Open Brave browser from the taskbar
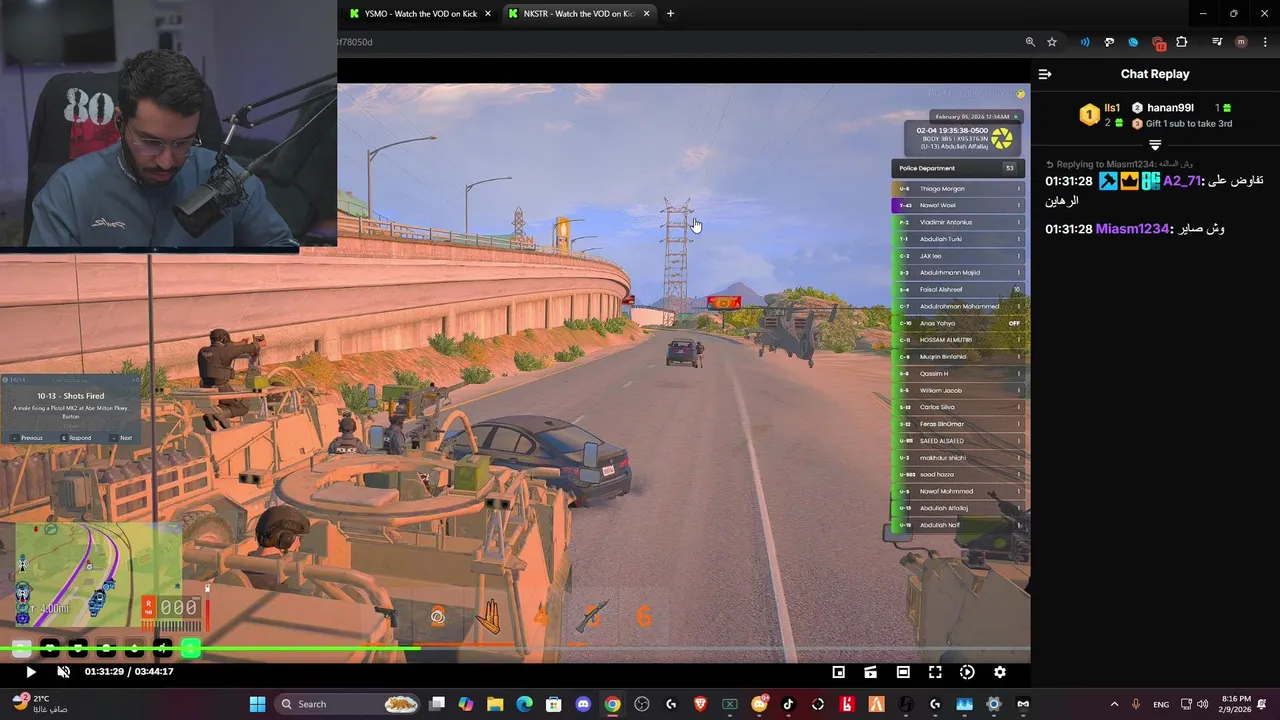Screen dimensions: 1280x720 [700, 704]
